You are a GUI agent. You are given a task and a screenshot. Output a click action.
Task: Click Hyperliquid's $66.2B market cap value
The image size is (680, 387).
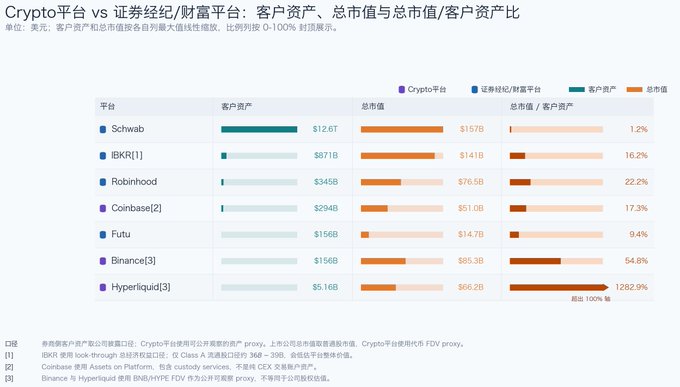[471, 287]
